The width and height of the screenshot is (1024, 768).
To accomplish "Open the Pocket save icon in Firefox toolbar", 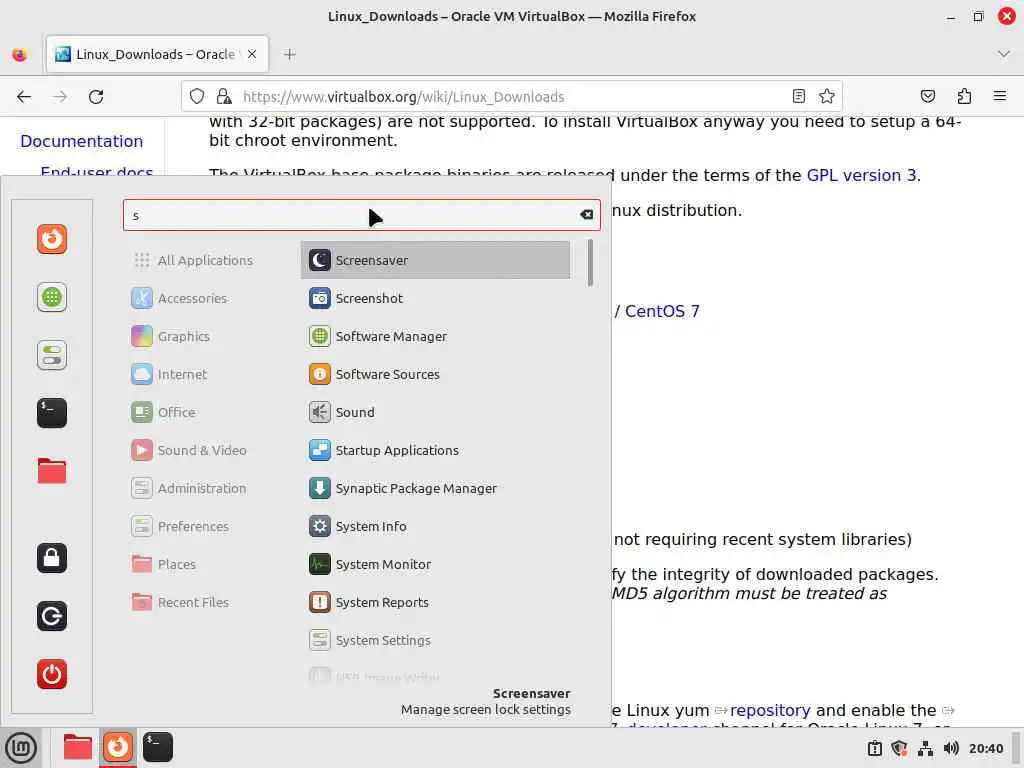I will [x=927, y=97].
